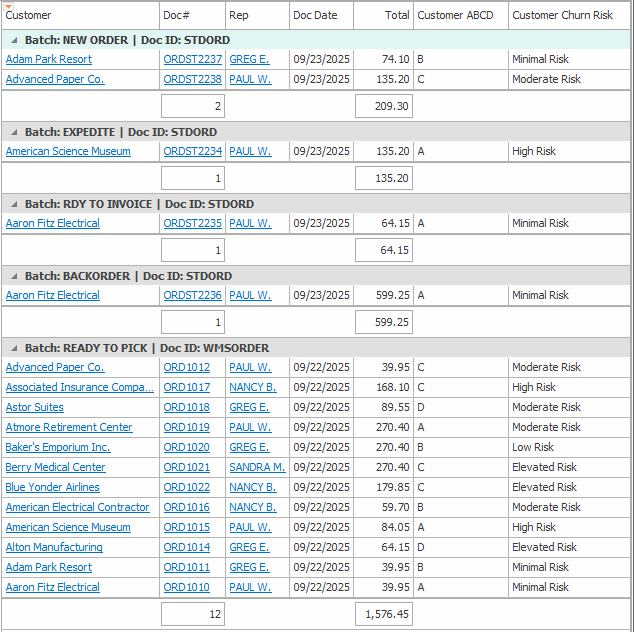
Task: Click the orange filter icon in Customer header
Action: pos(9,7)
